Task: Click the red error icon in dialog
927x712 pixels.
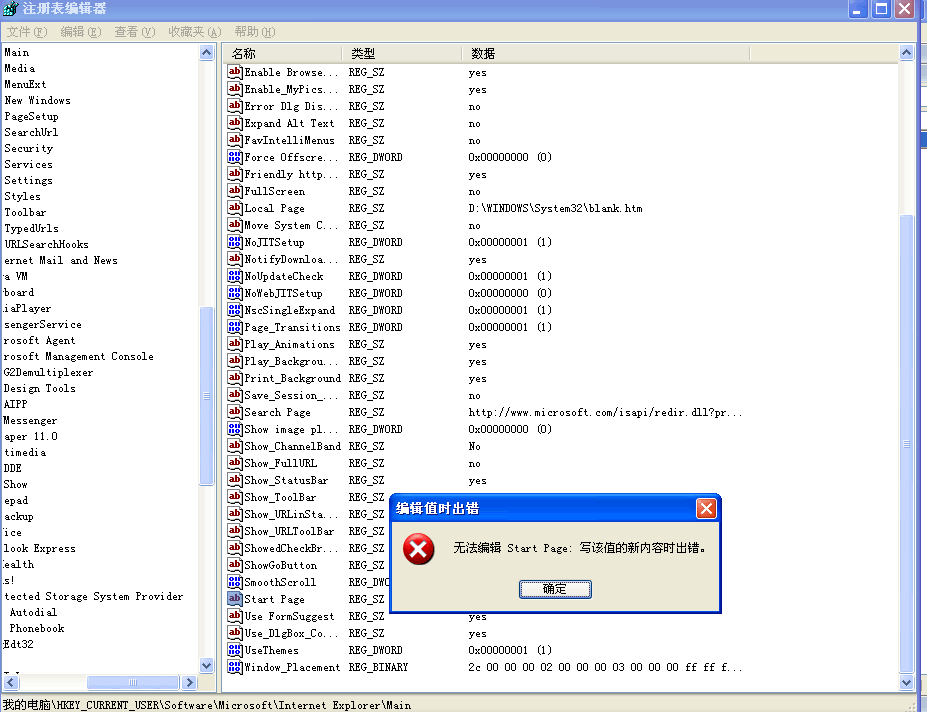Action: pyautogui.click(x=419, y=549)
